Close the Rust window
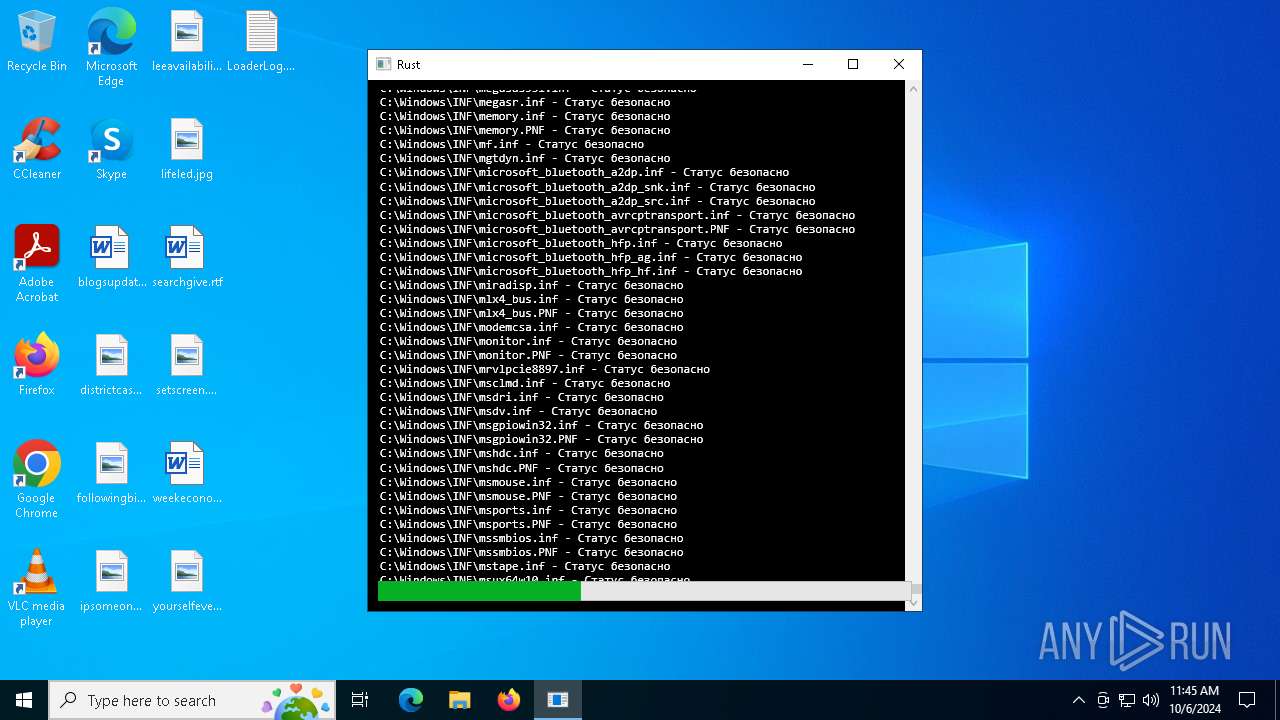 click(x=898, y=64)
